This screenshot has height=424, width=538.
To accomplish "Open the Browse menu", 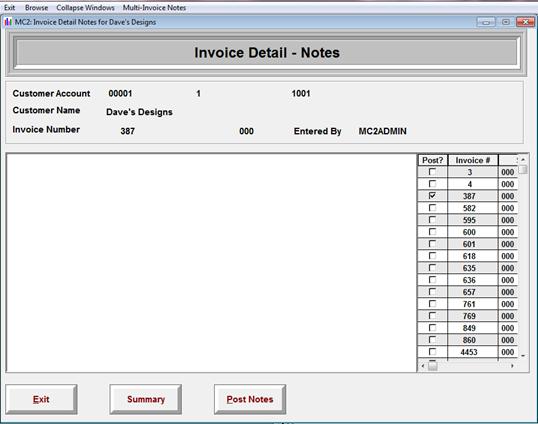I will [x=36, y=8].
